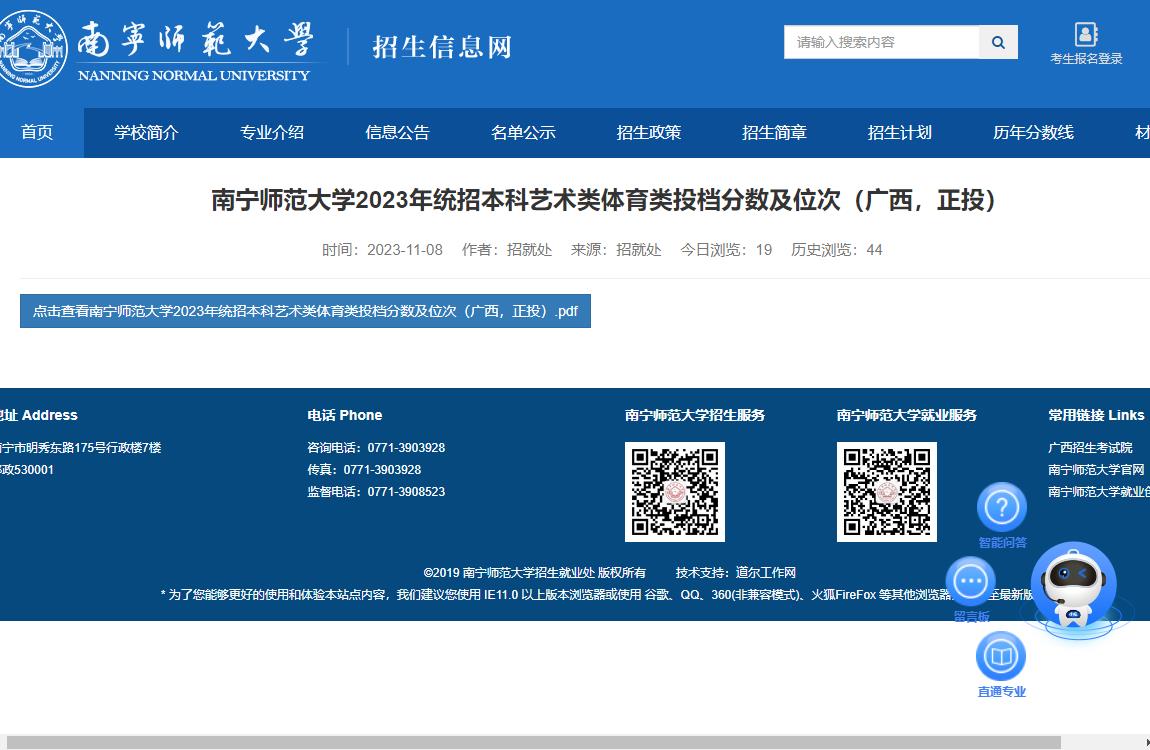Viewport: 1150px width, 750px height.
Task: Click the horizontal scrollbar at page bottom
Action: click(533, 743)
